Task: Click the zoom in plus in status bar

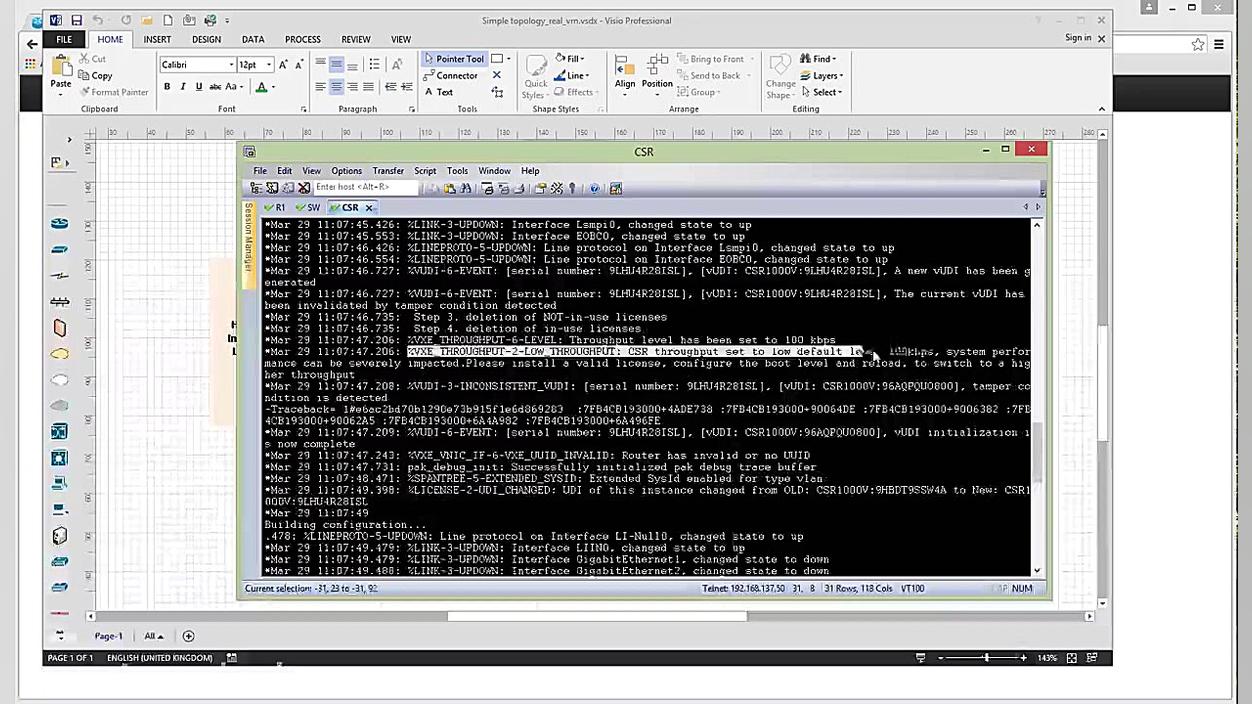Action: 1023,658
